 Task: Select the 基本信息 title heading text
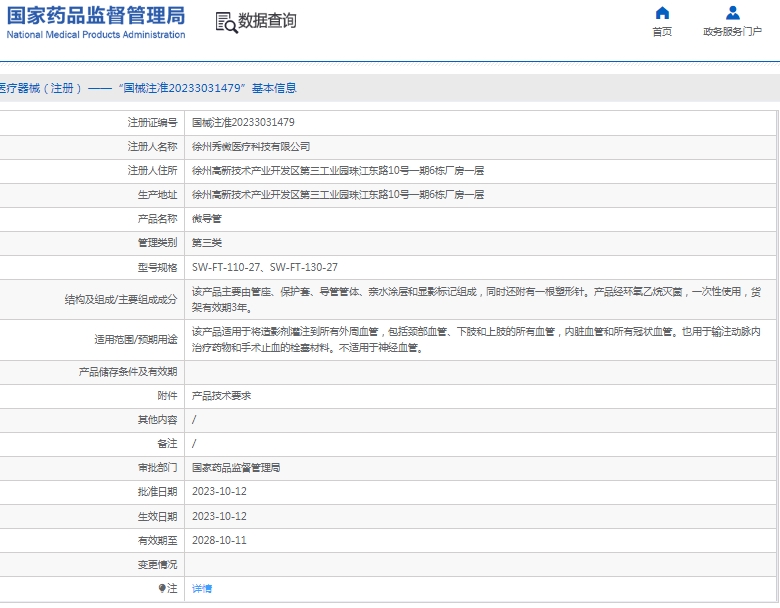click(274, 88)
